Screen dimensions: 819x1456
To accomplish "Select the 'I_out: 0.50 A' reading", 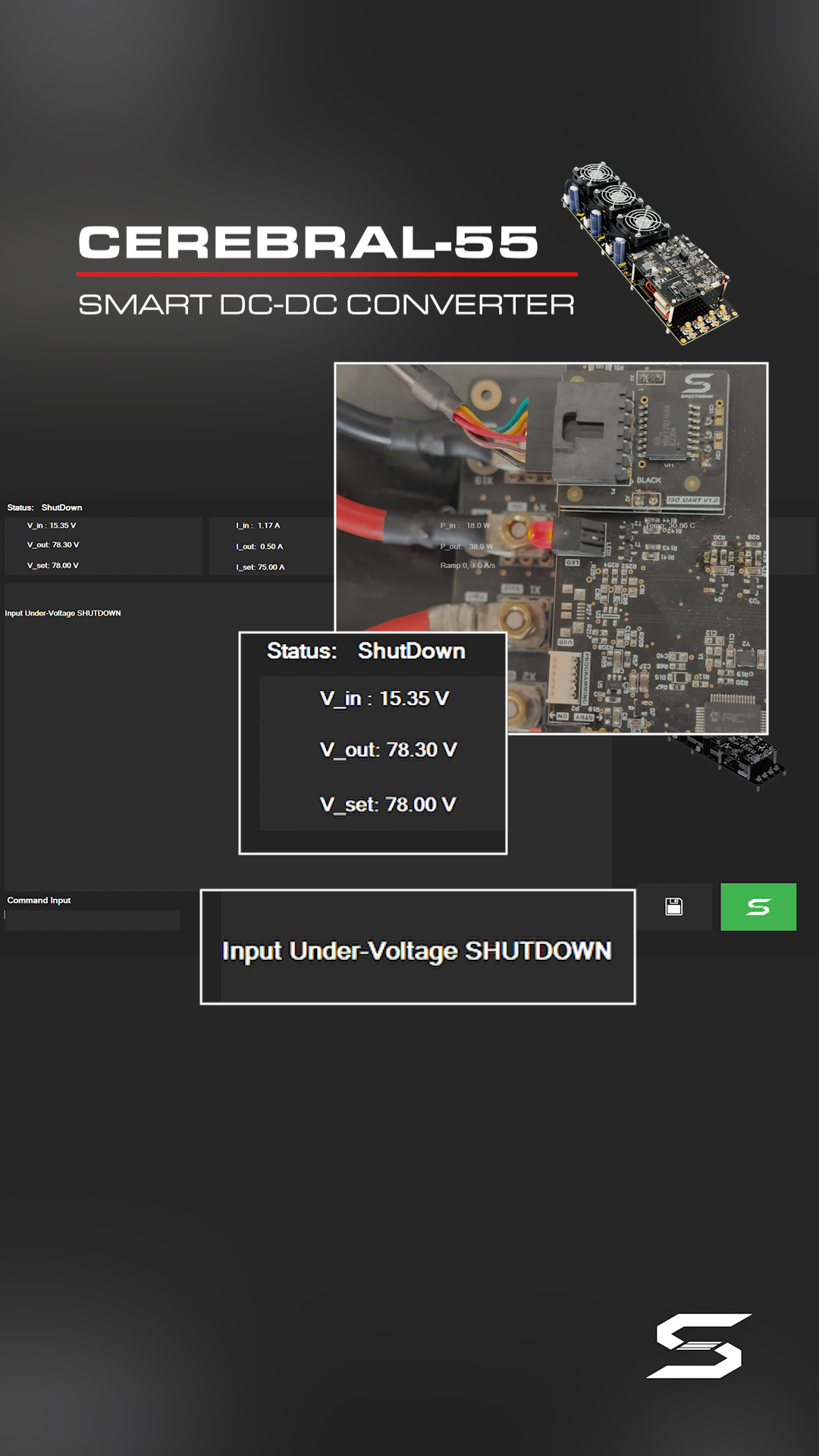I will [x=259, y=547].
